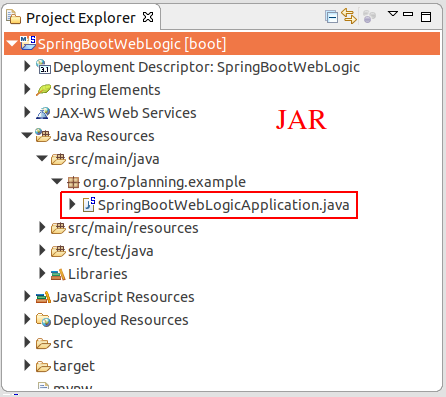Screen dimensions: 446x397
Task: Click the Libraries books icon
Action: pos(58,274)
